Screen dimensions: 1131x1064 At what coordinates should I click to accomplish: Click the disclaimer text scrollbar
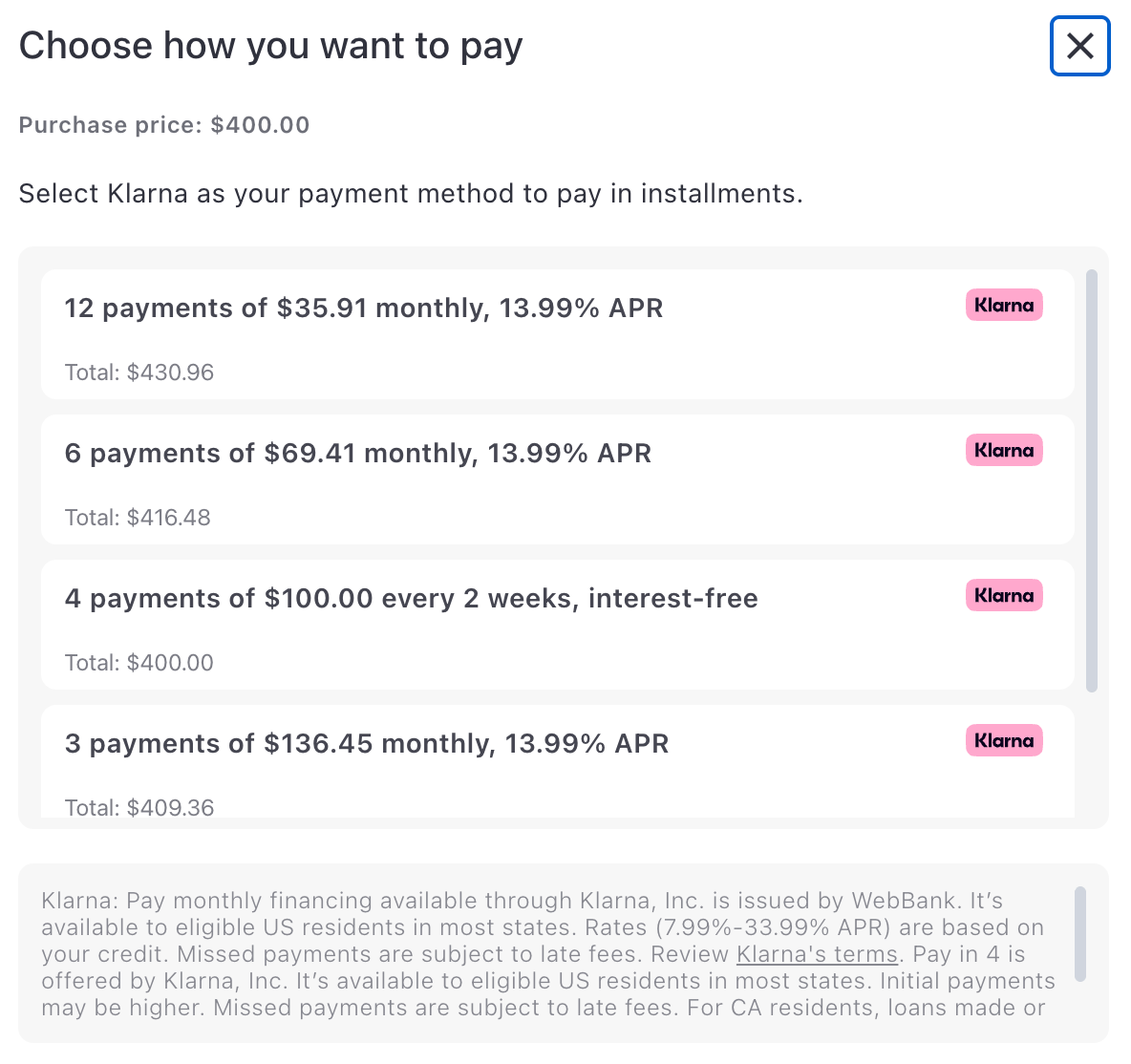coord(1080,933)
